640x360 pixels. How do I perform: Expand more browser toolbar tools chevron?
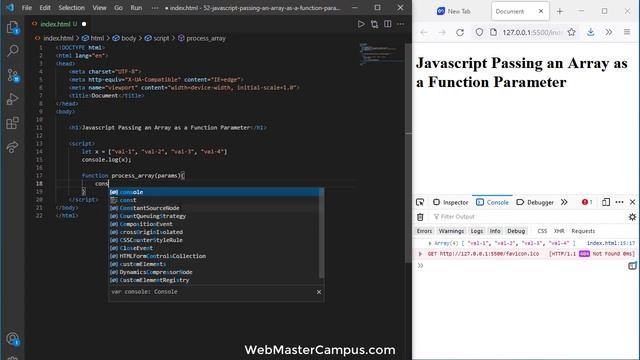[609, 32]
